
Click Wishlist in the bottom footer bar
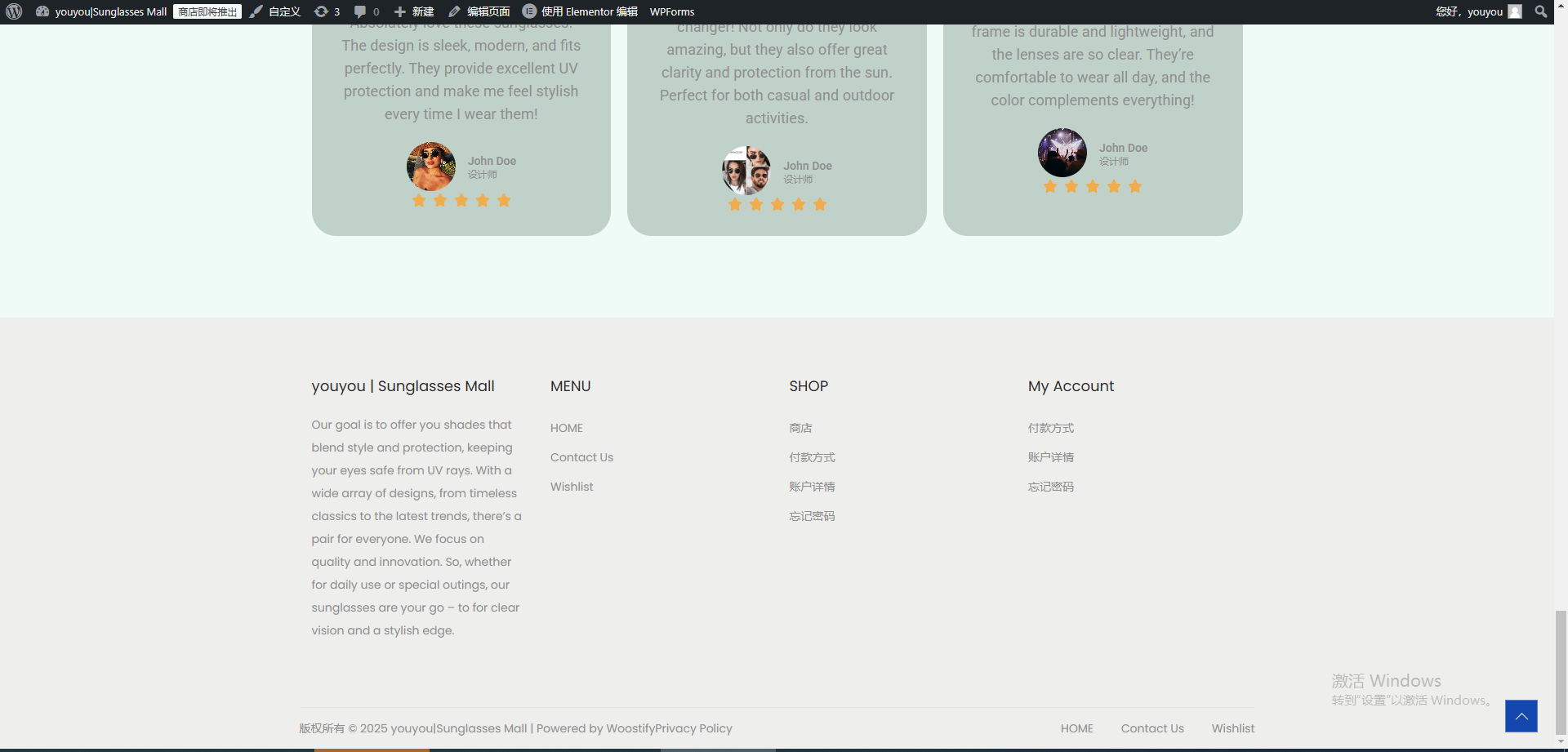pyautogui.click(x=1232, y=728)
